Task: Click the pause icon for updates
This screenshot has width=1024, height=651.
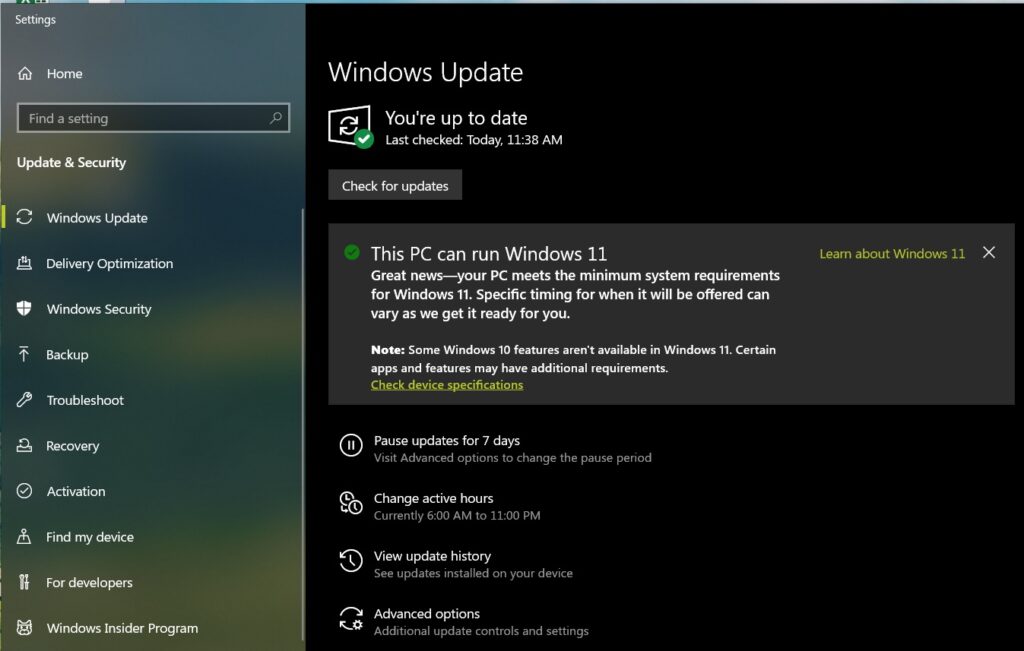Action: (351, 445)
